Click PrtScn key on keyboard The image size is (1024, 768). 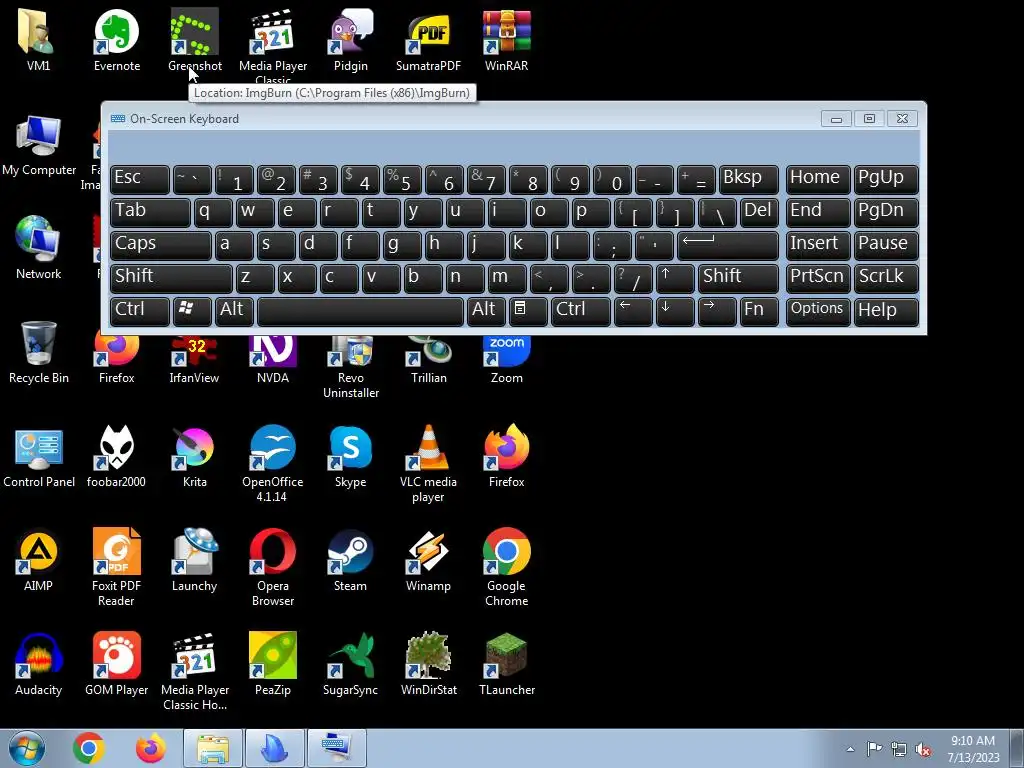[x=818, y=278]
